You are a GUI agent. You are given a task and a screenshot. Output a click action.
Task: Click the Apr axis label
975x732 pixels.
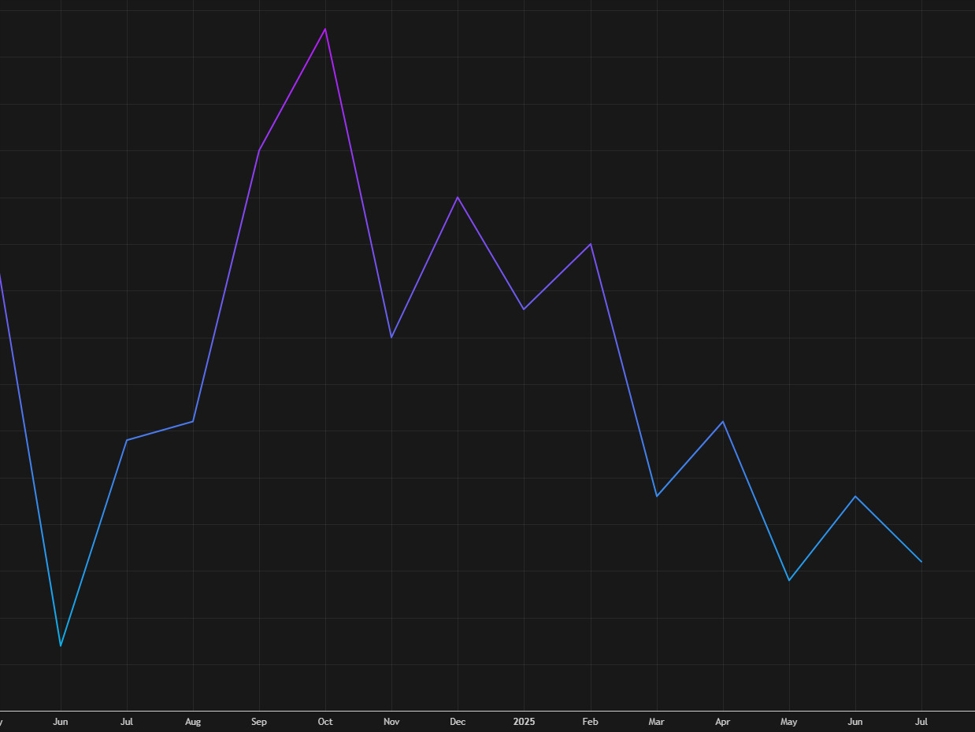(723, 721)
